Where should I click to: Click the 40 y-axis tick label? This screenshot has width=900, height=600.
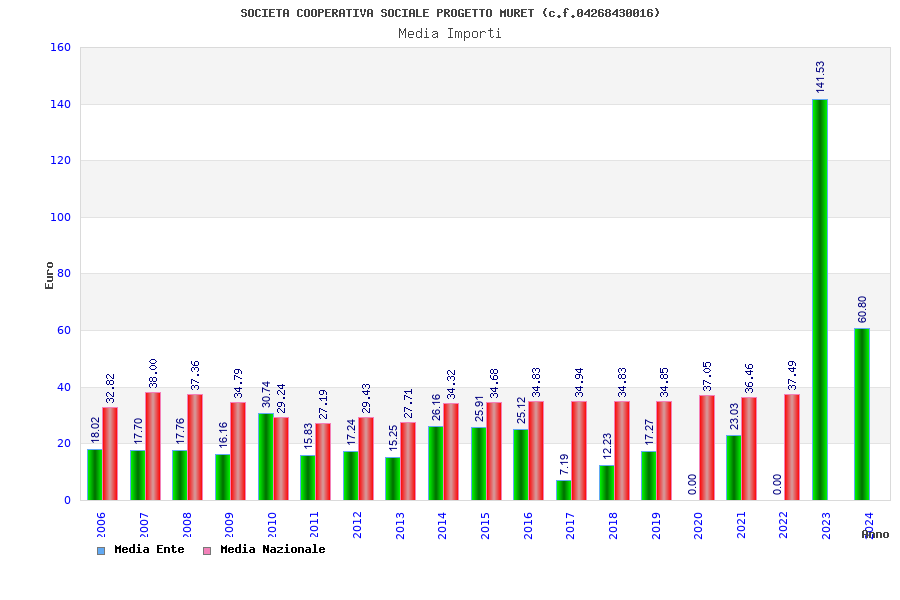(x=64, y=387)
